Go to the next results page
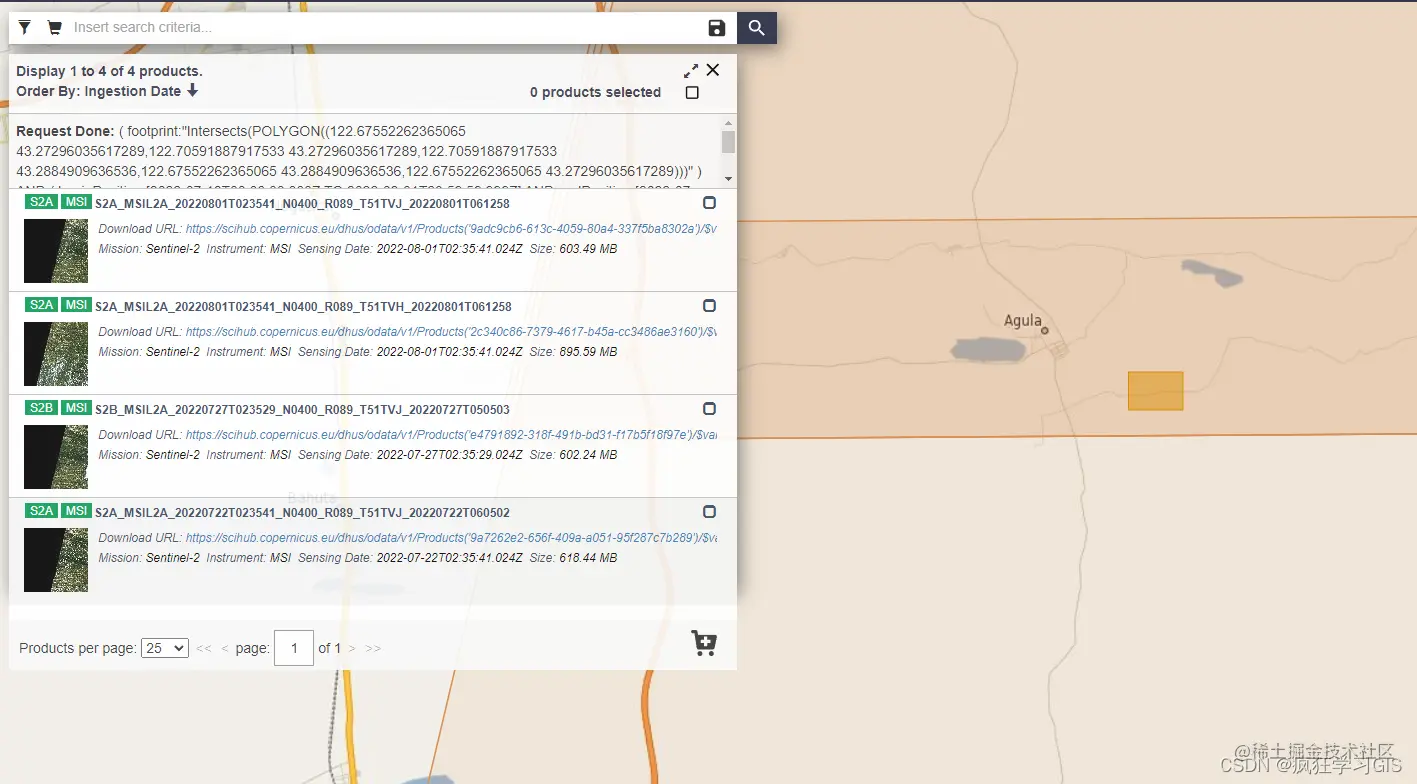 (x=352, y=648)
